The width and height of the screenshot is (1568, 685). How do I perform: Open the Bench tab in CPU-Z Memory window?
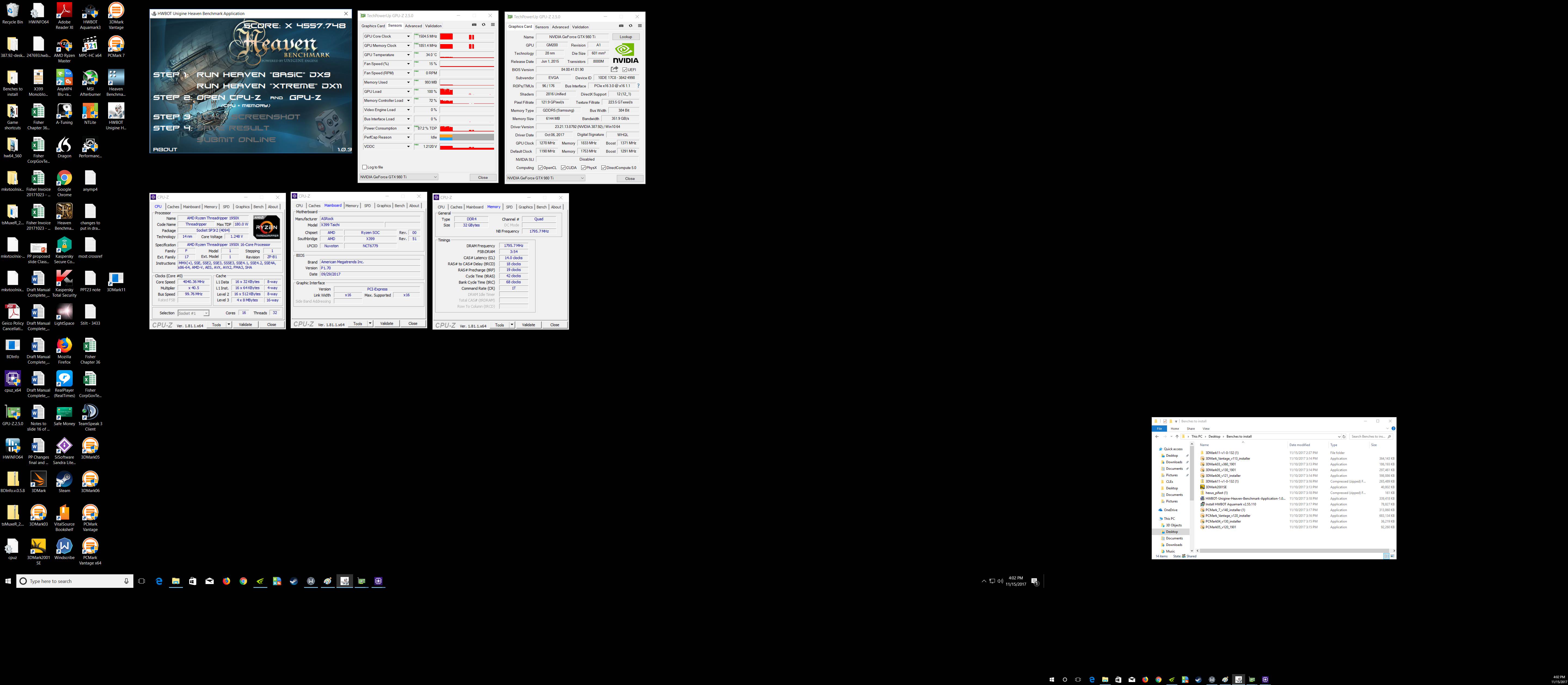click(x=541, y=207)
